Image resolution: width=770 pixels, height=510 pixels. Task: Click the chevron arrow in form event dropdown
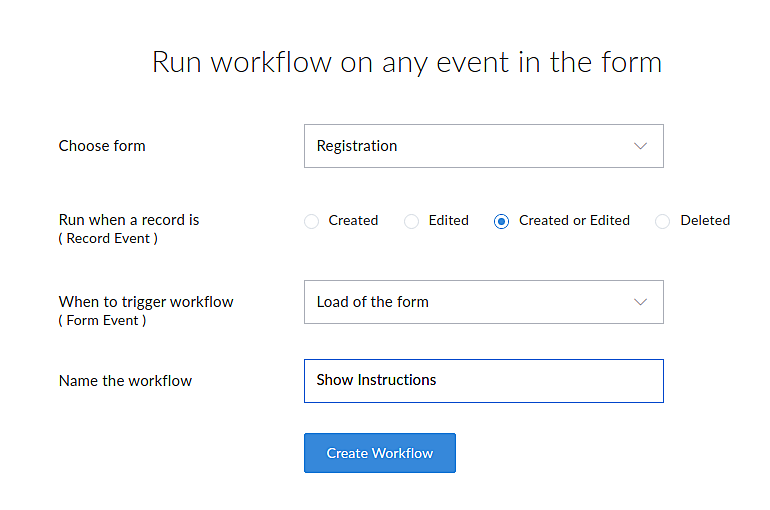pyautogui.click(x=641, y=302)
